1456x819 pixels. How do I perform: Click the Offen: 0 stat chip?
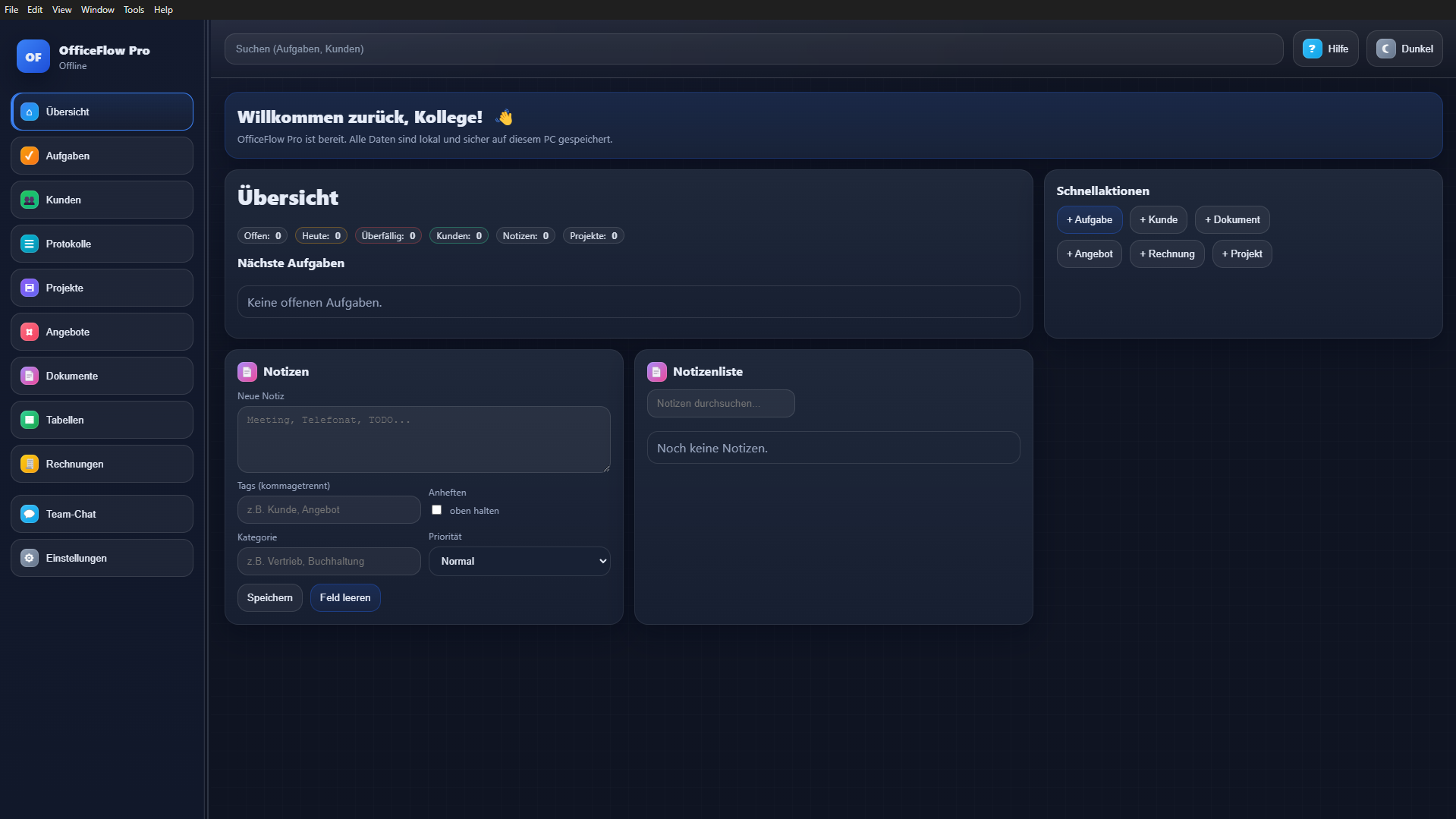tap(263, 236)
